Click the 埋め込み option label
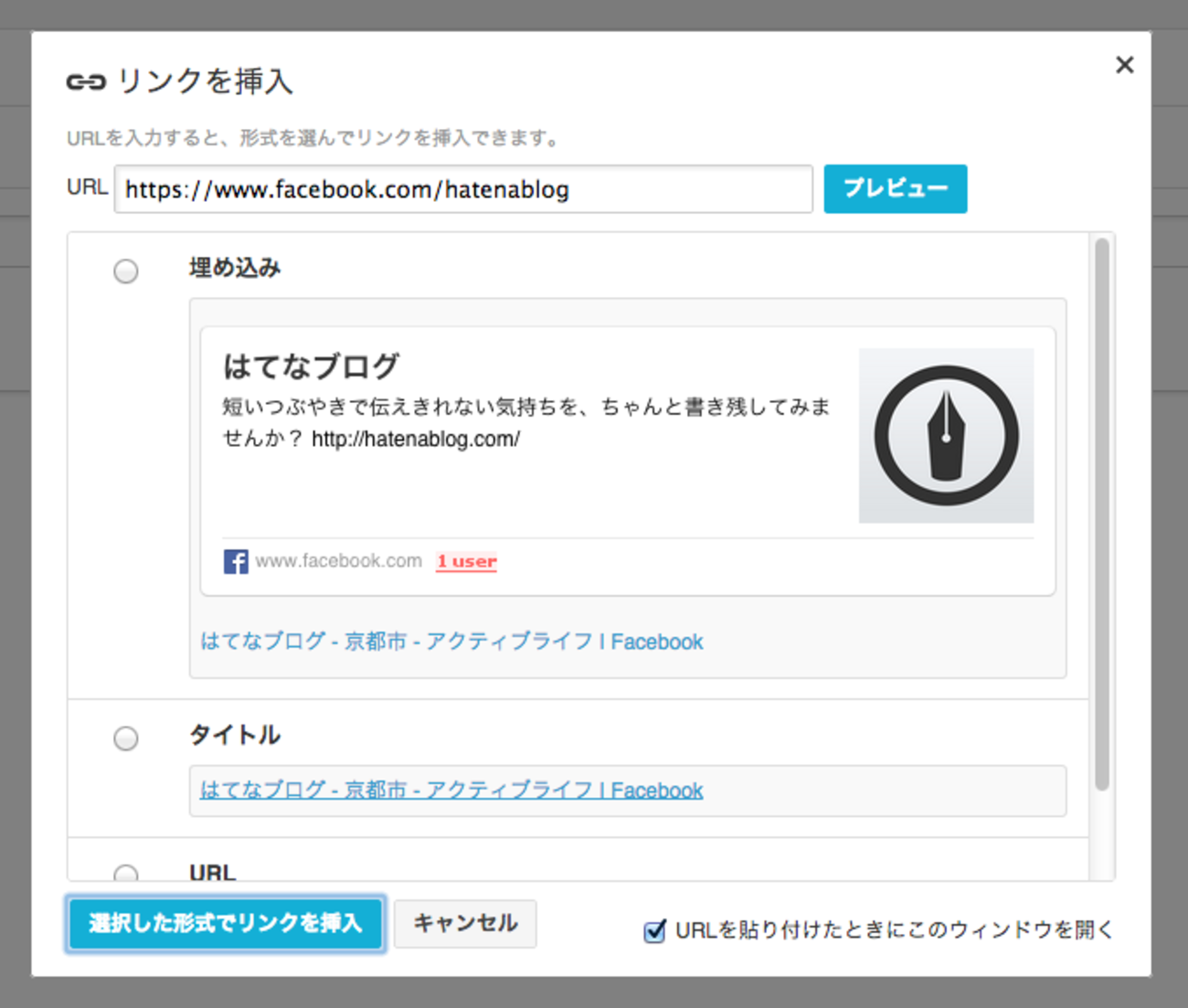1188x1008 pixels. (x=235, y=268)
